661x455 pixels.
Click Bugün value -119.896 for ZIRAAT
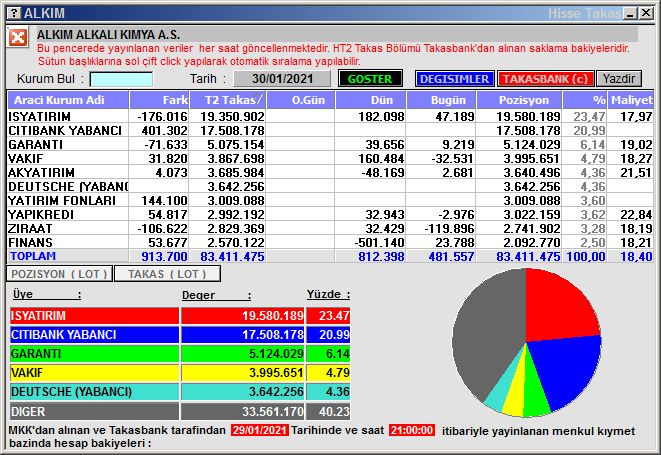[449, 229]
